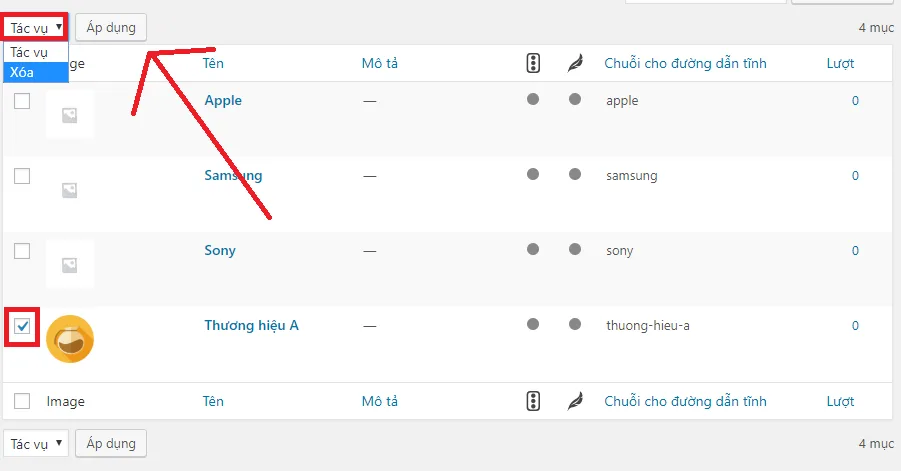Choose Xóa from the dropdown list
The height and width of the screenshot is (471, 901).
(x=36, y=72)
